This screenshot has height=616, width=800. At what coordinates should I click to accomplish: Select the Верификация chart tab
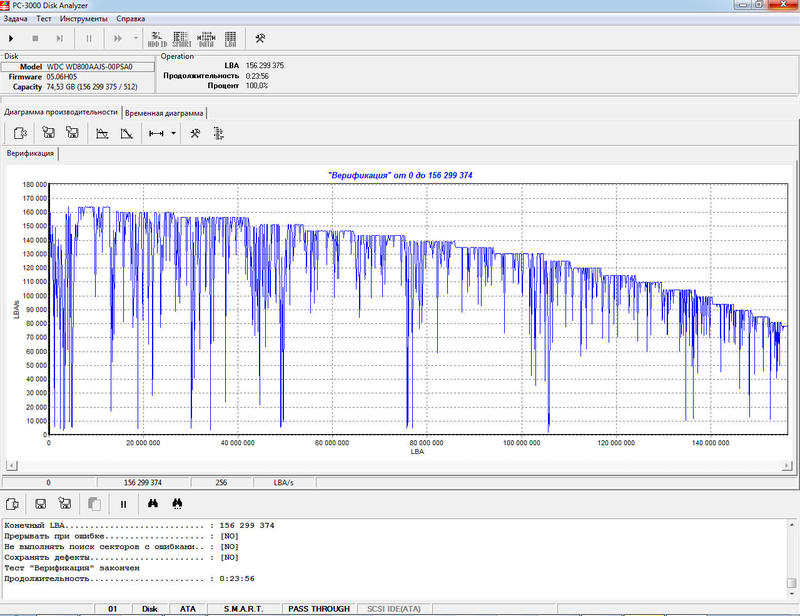point(30,153)
